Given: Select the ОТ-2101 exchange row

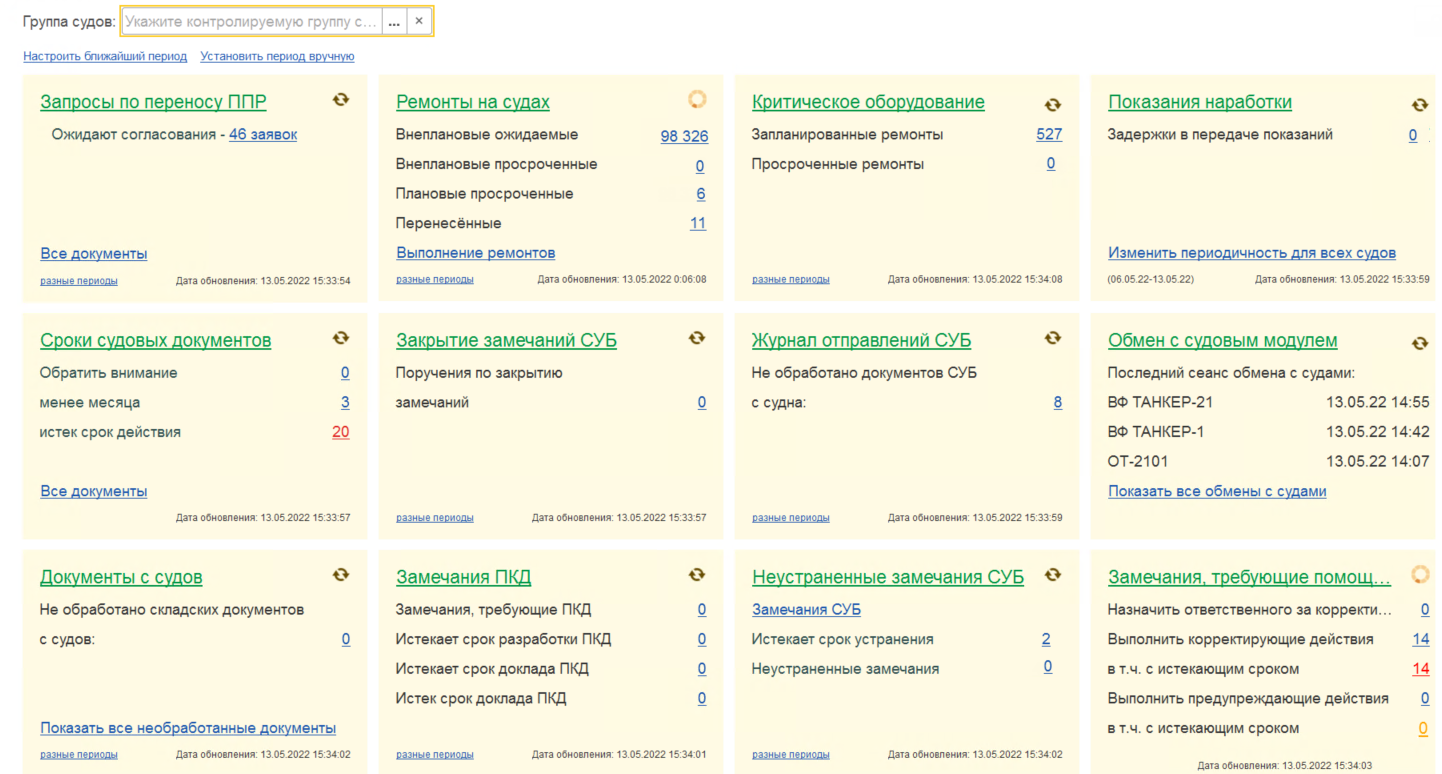Looking at the screenshot, I should (x=1268, y=462).
